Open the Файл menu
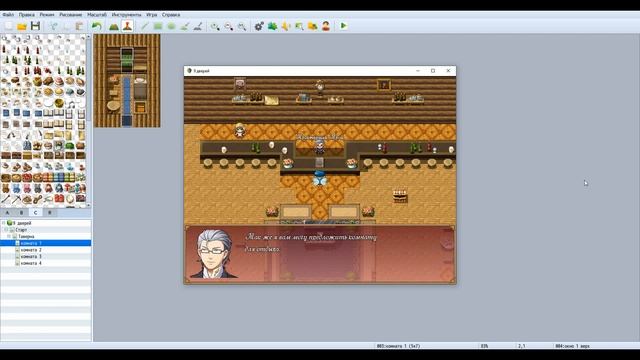The height and width of the screenshot is (360, 640). pos(8,15)
